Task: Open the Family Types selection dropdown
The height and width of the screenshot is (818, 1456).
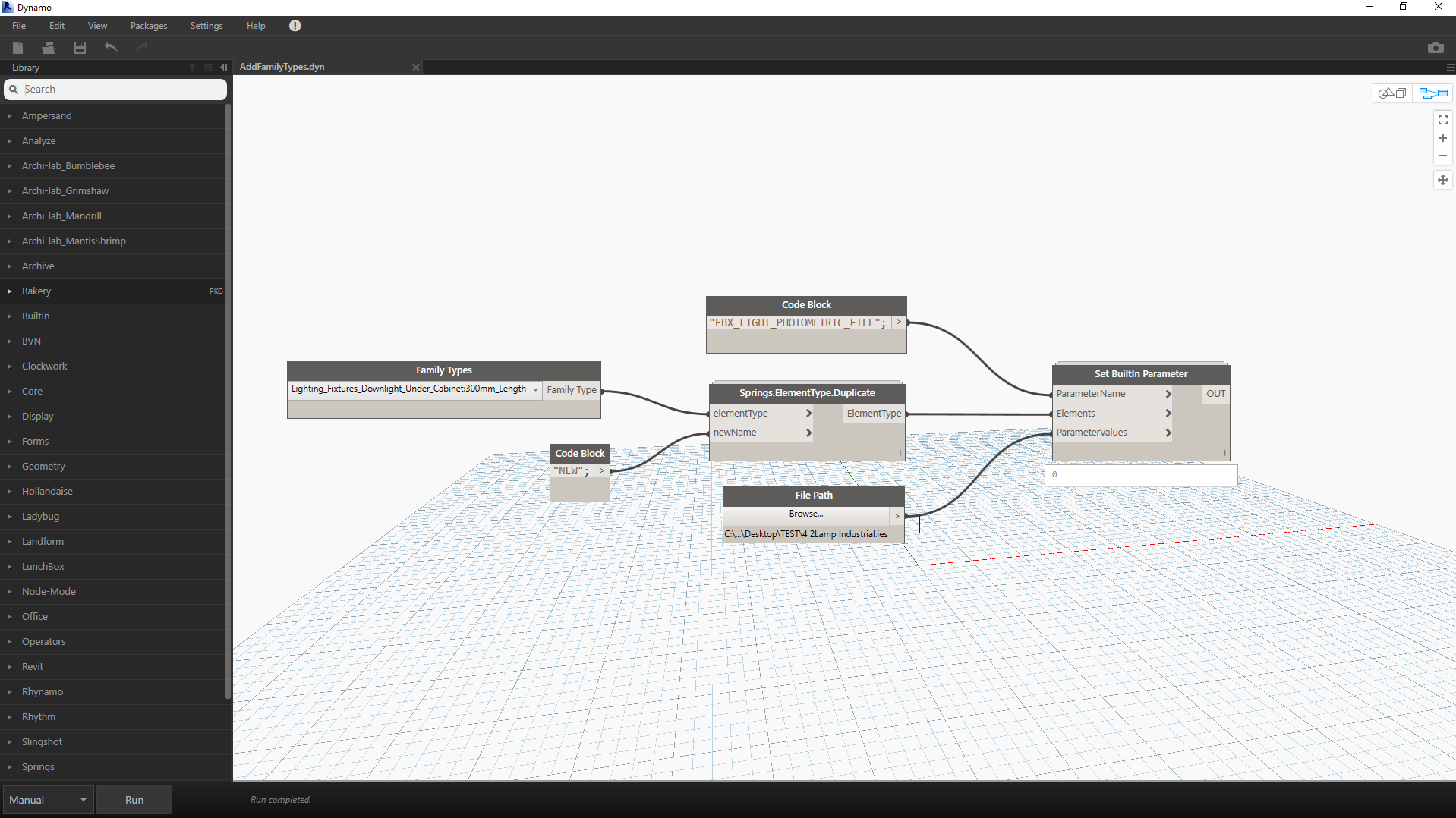Action: 414,389
